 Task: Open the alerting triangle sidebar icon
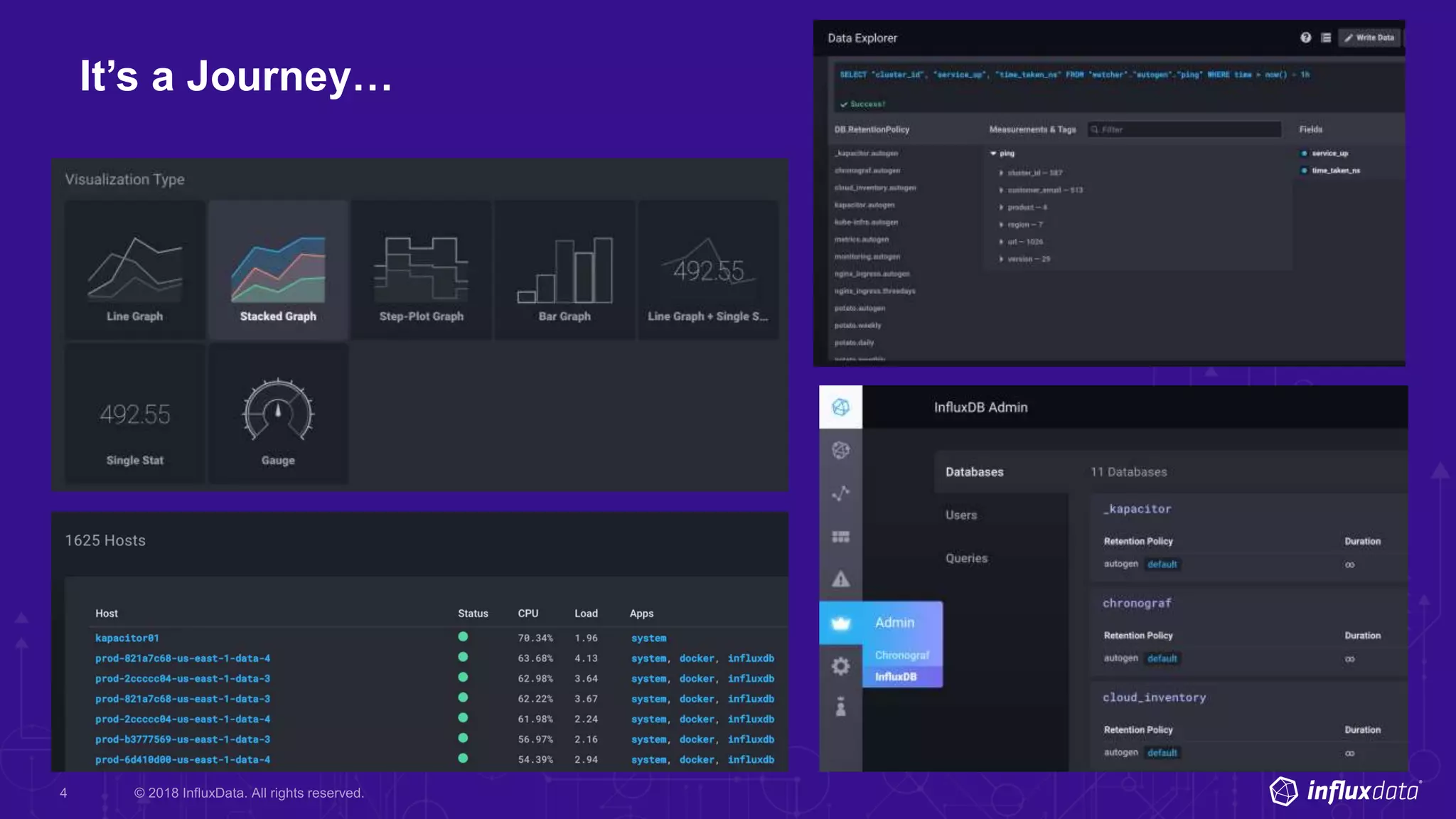point(840,579)
